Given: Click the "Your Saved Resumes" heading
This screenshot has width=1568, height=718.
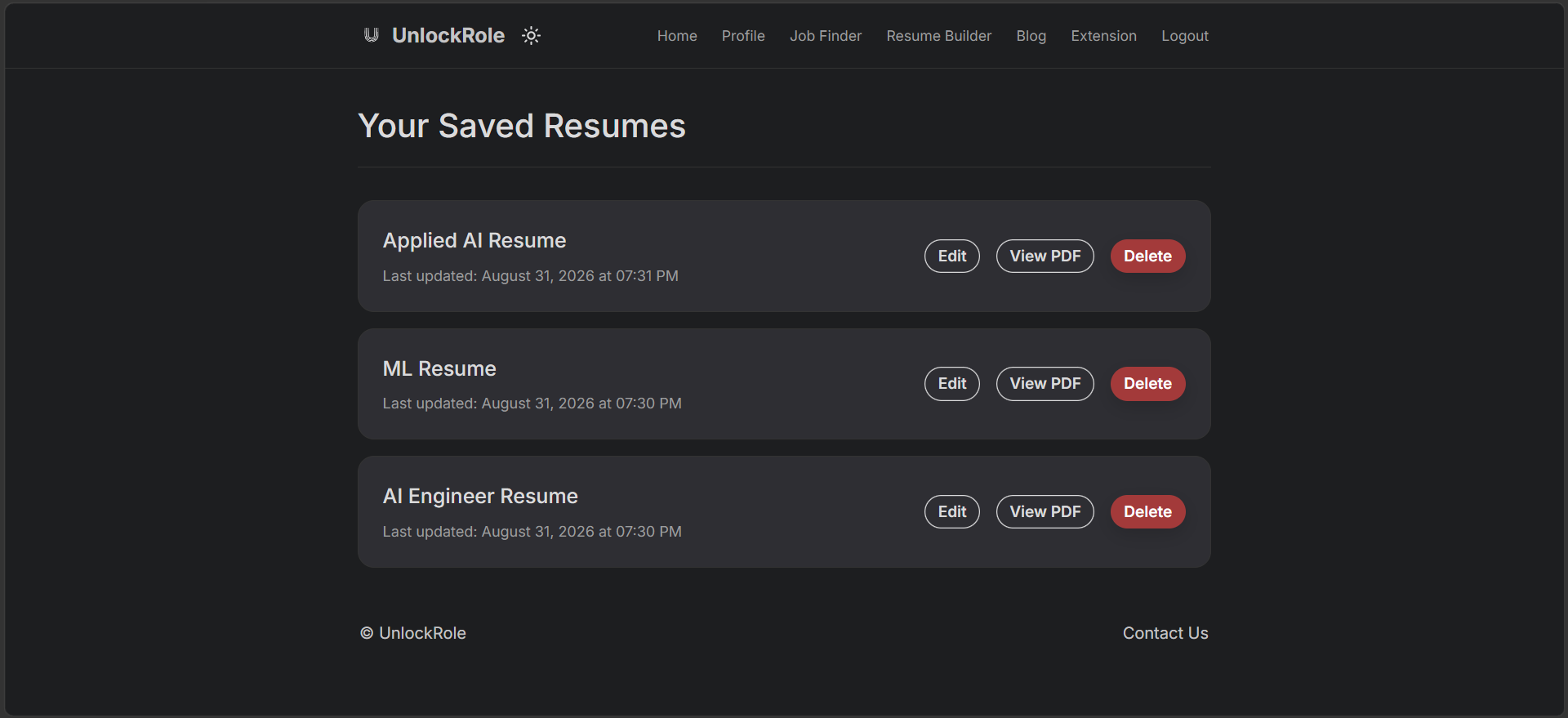Looking at the screenshot, I should pyautogui.click(x=522, y=126).
